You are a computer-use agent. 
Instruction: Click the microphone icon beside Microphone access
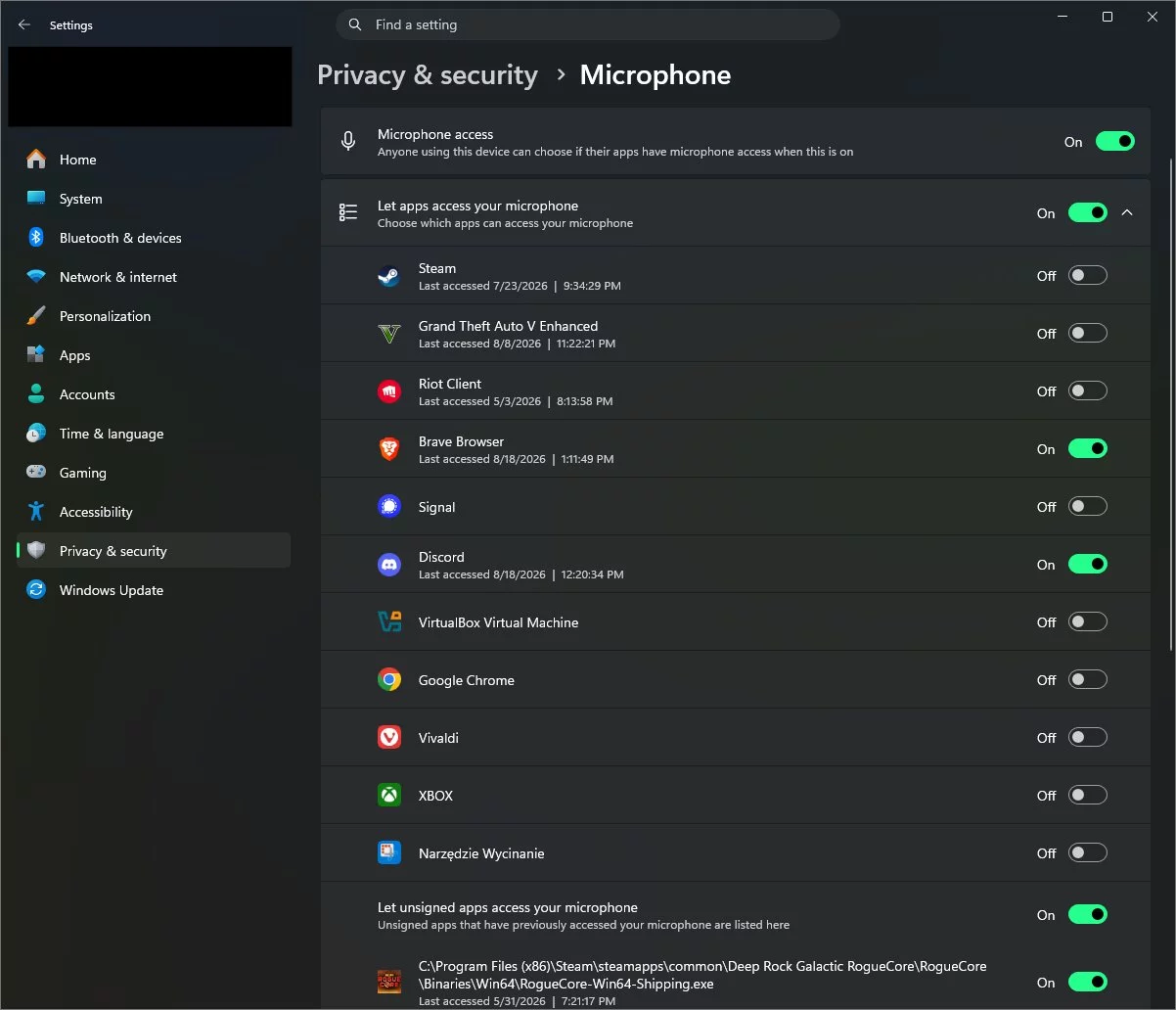click(348, 142)
